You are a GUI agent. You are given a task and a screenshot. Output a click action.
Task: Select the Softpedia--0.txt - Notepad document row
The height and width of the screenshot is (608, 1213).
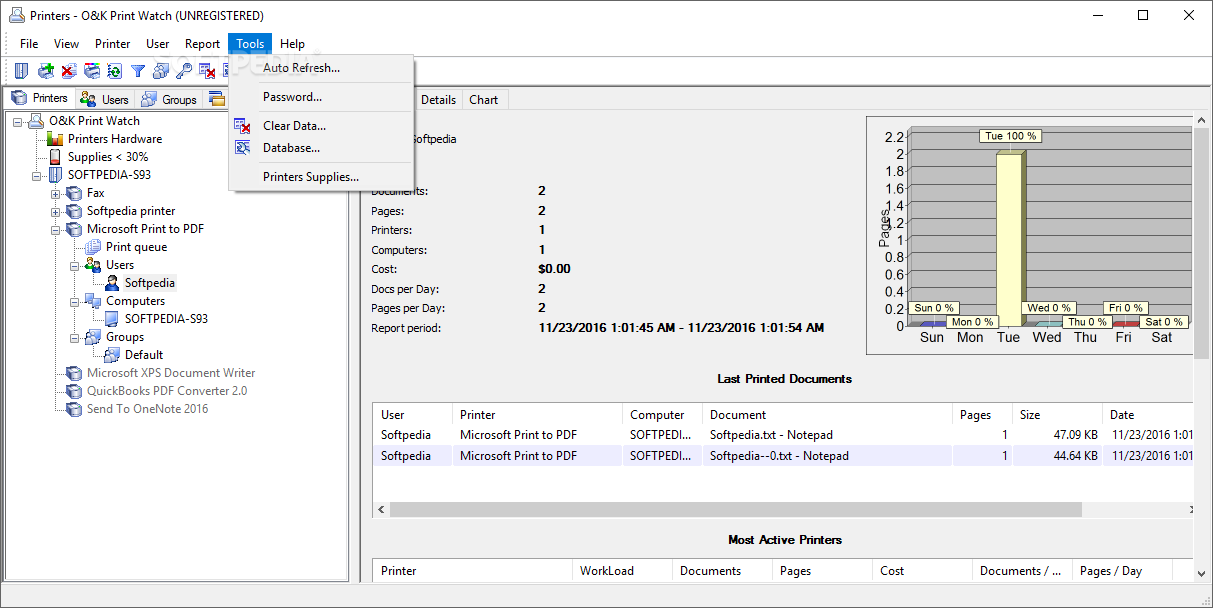[x=783, y=456]
